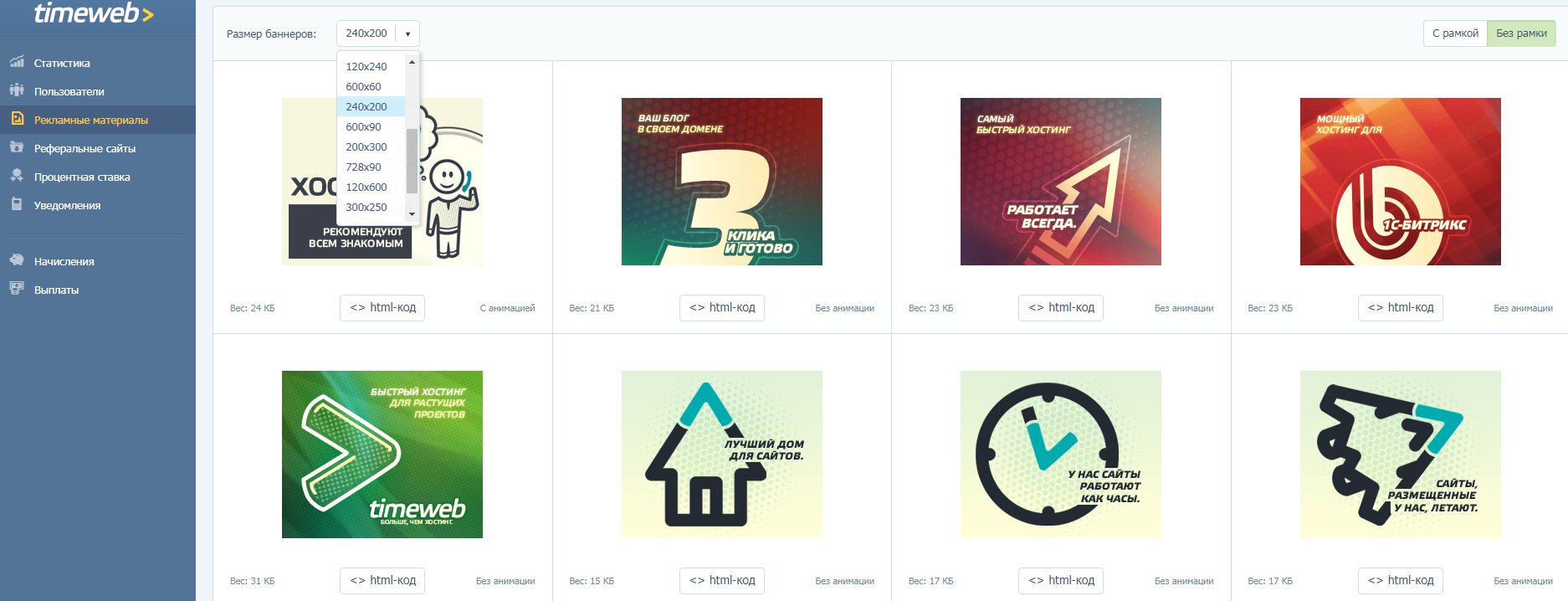Click the Реферальные сайты icon

(17, 147)
